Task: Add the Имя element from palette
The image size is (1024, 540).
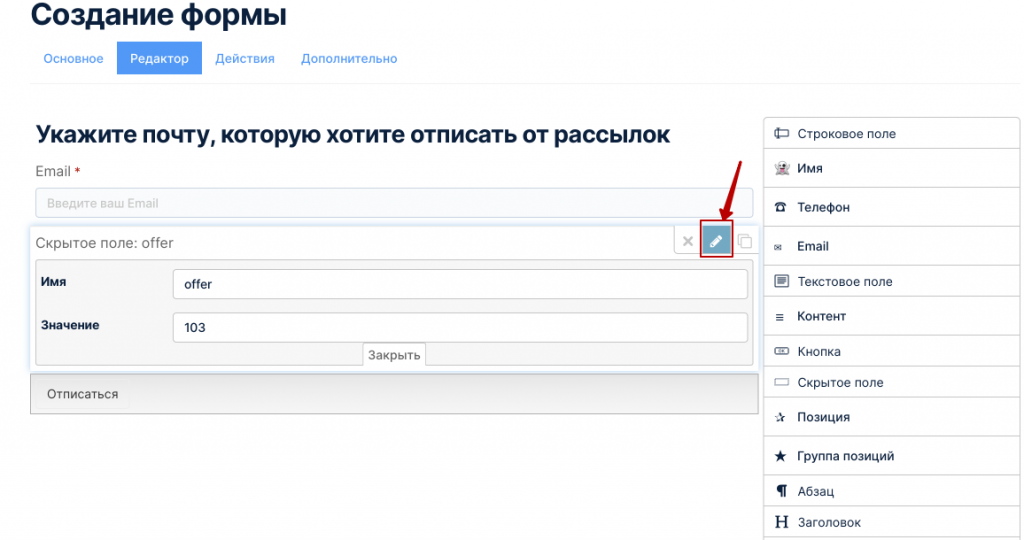Action: pyautogui.click(x=891, y=168)
